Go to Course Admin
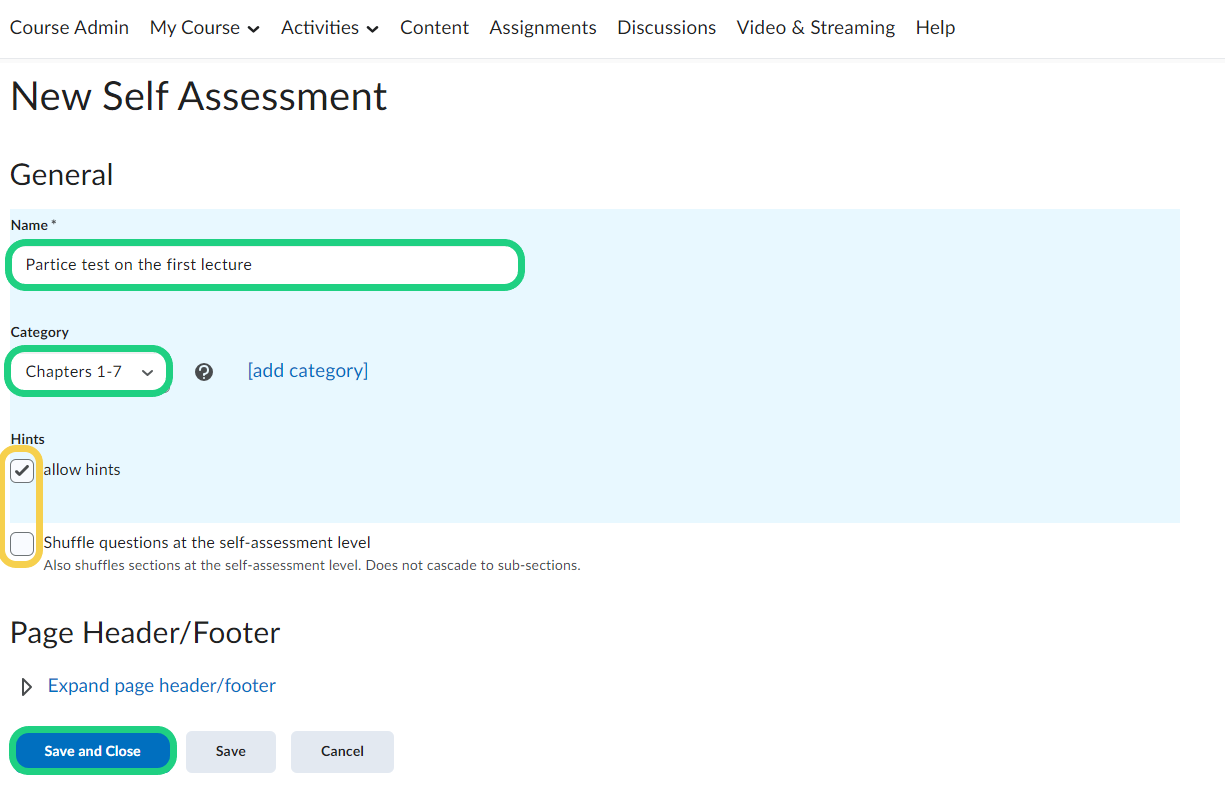 (x=69, y=28)
